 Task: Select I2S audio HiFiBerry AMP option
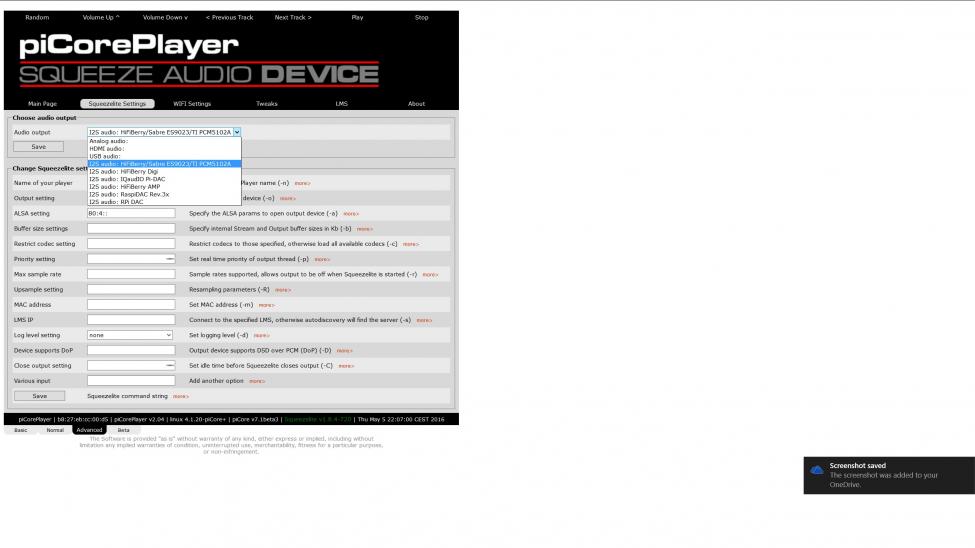pos(164,187)
